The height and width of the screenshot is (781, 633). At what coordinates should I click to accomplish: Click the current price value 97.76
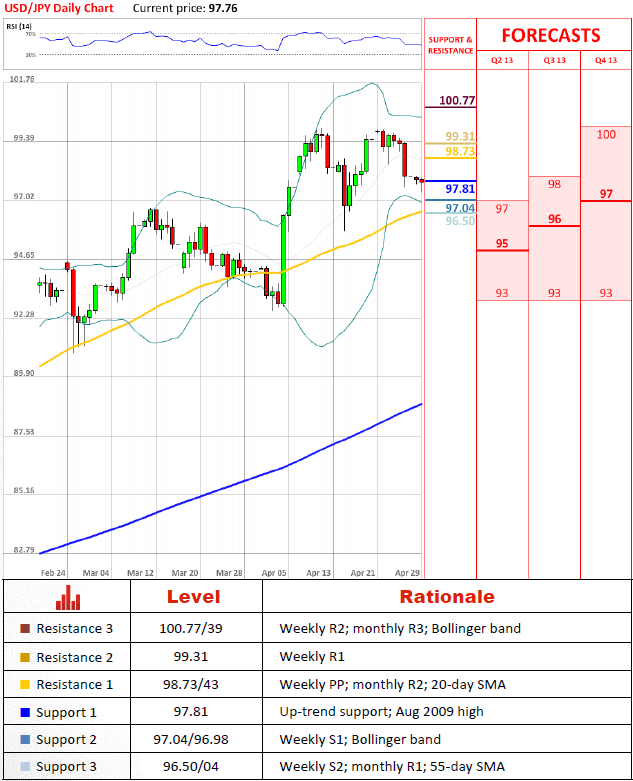pyautogui.click(x=223, y=8)
